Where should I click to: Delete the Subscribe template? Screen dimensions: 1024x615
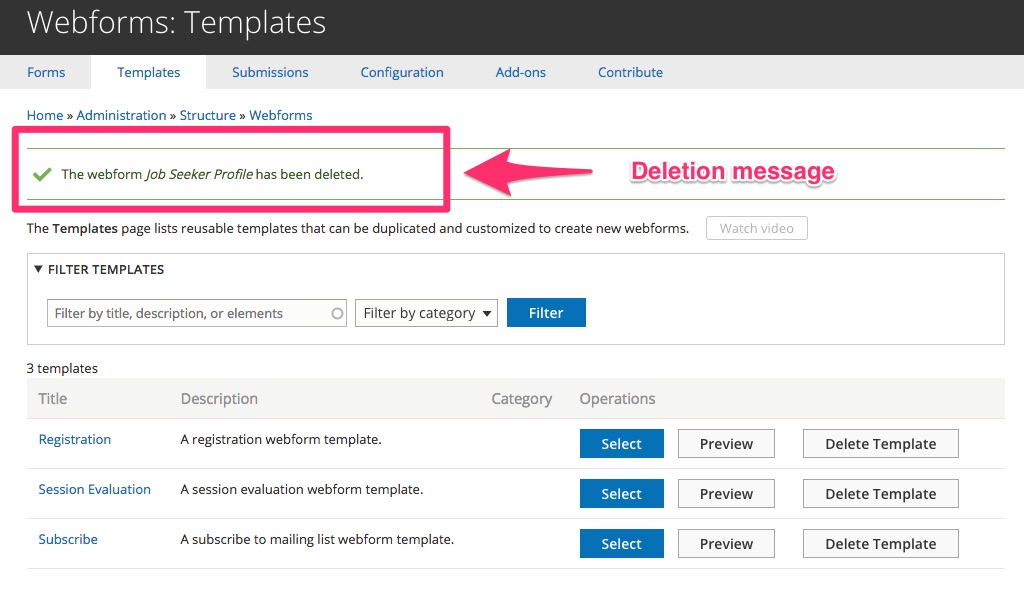[x=880, y=544]
